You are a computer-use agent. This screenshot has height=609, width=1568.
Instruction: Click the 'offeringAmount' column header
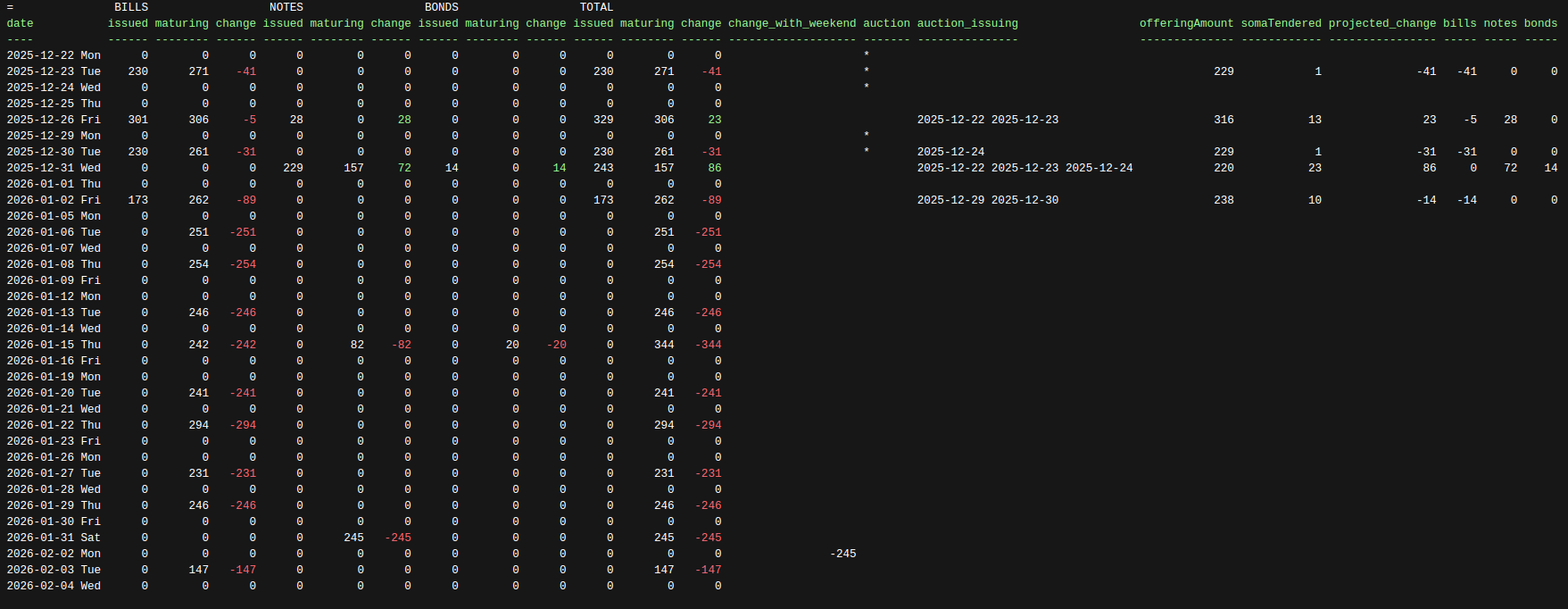pos(1186,23)
